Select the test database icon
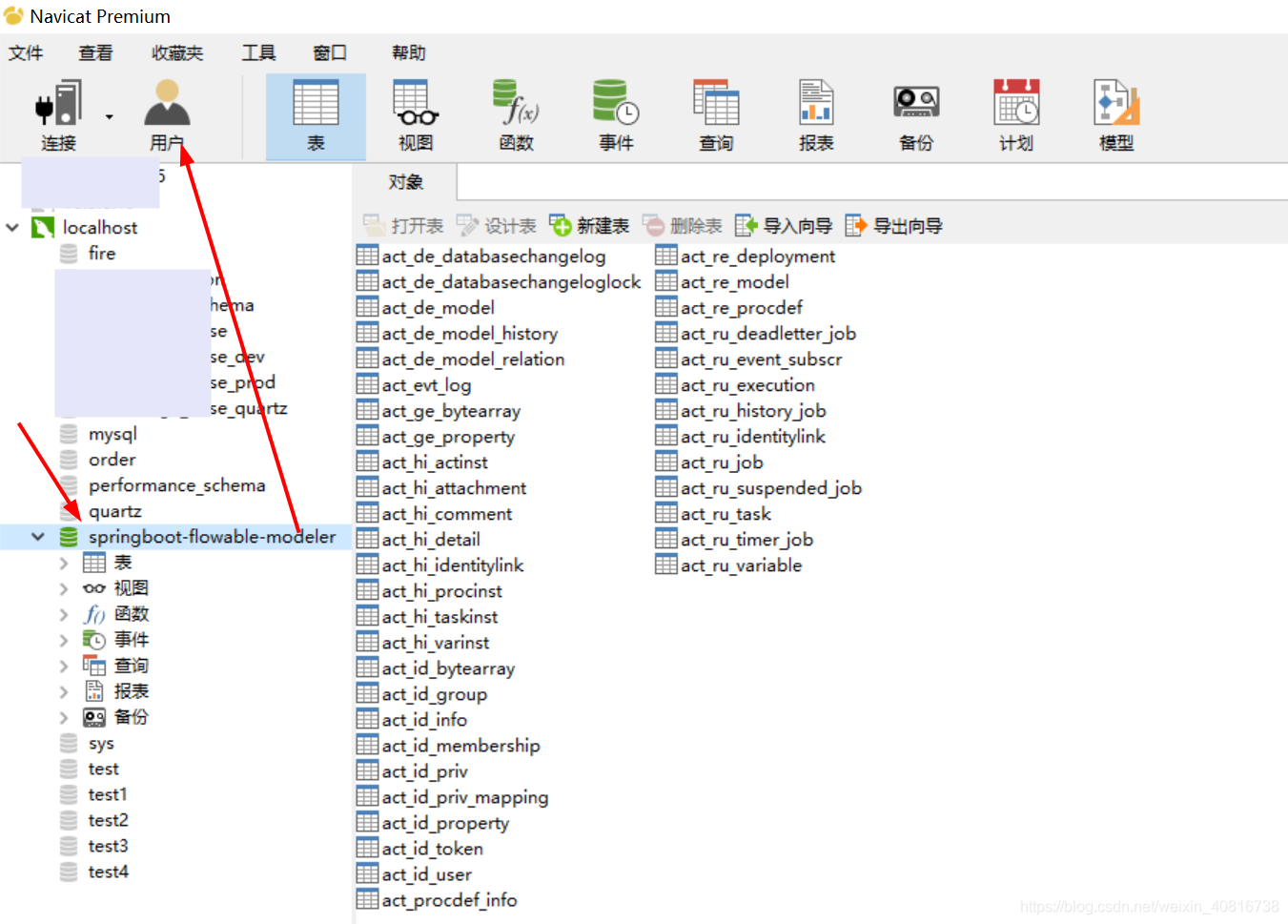This screenshot has width=1288, height=924. click(69, 769)
